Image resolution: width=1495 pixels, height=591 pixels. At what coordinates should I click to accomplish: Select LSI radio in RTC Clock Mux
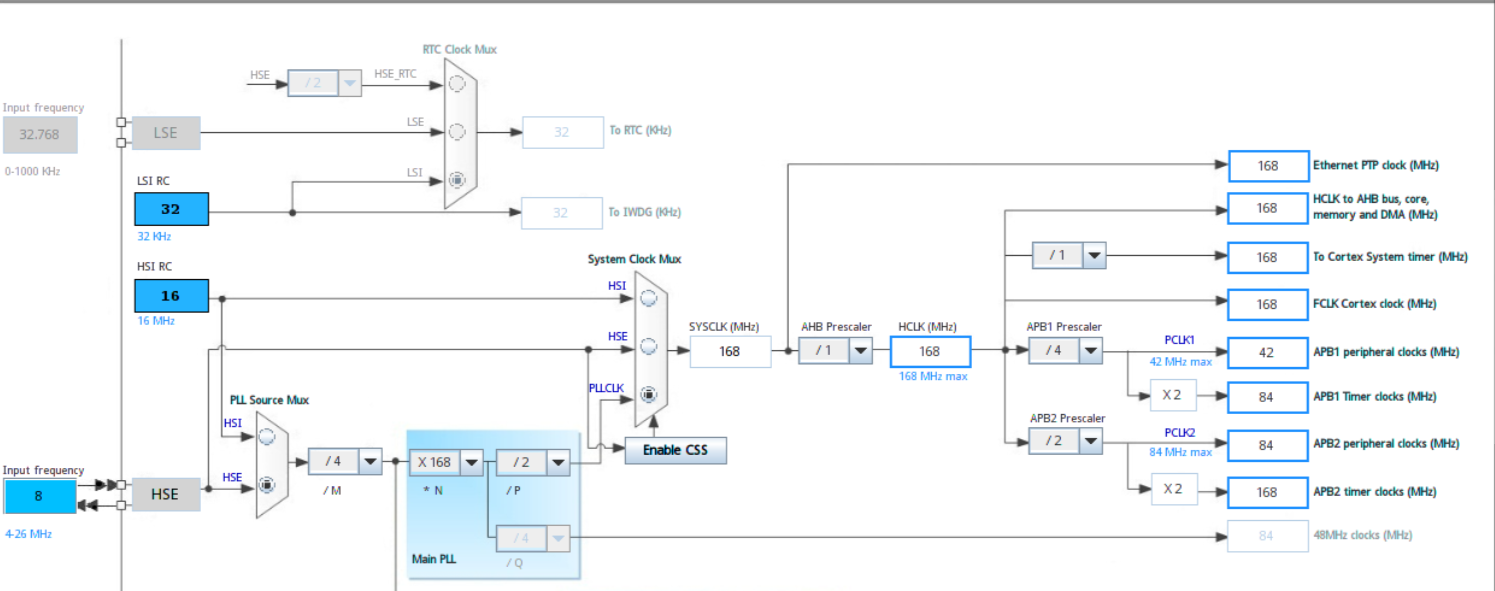pos(457,180)
